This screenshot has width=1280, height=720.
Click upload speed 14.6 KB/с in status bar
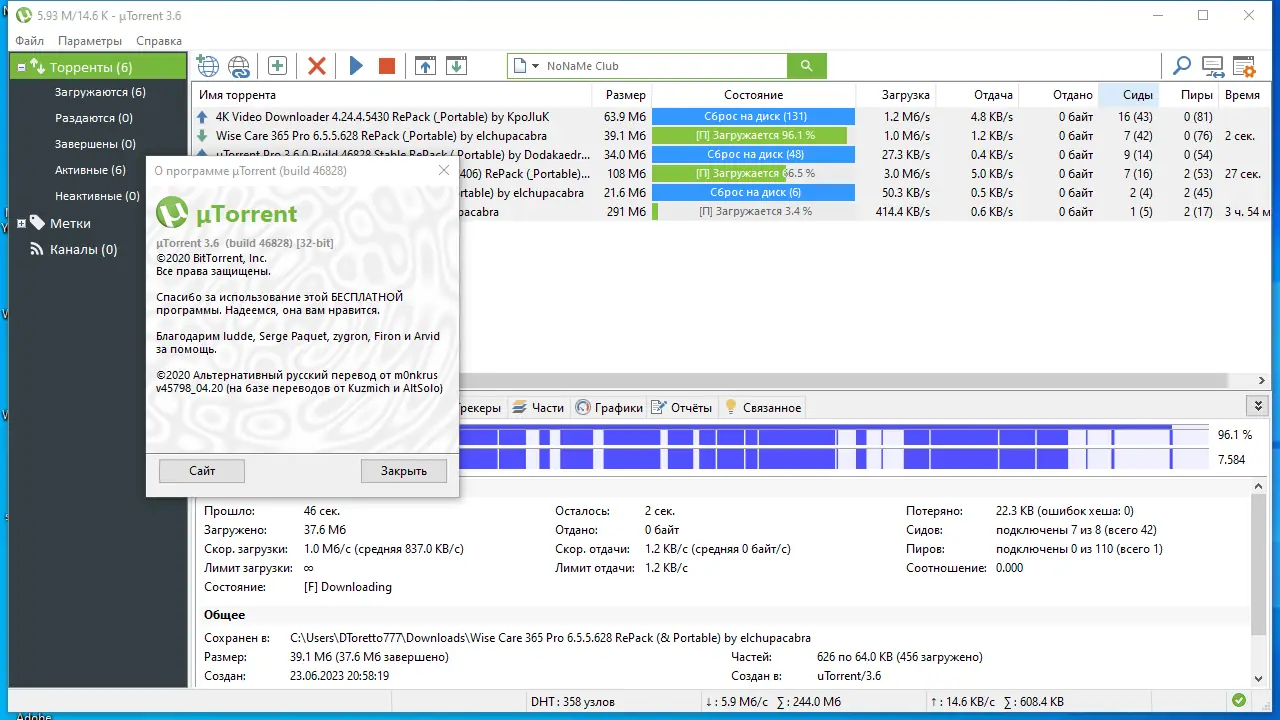961,701
